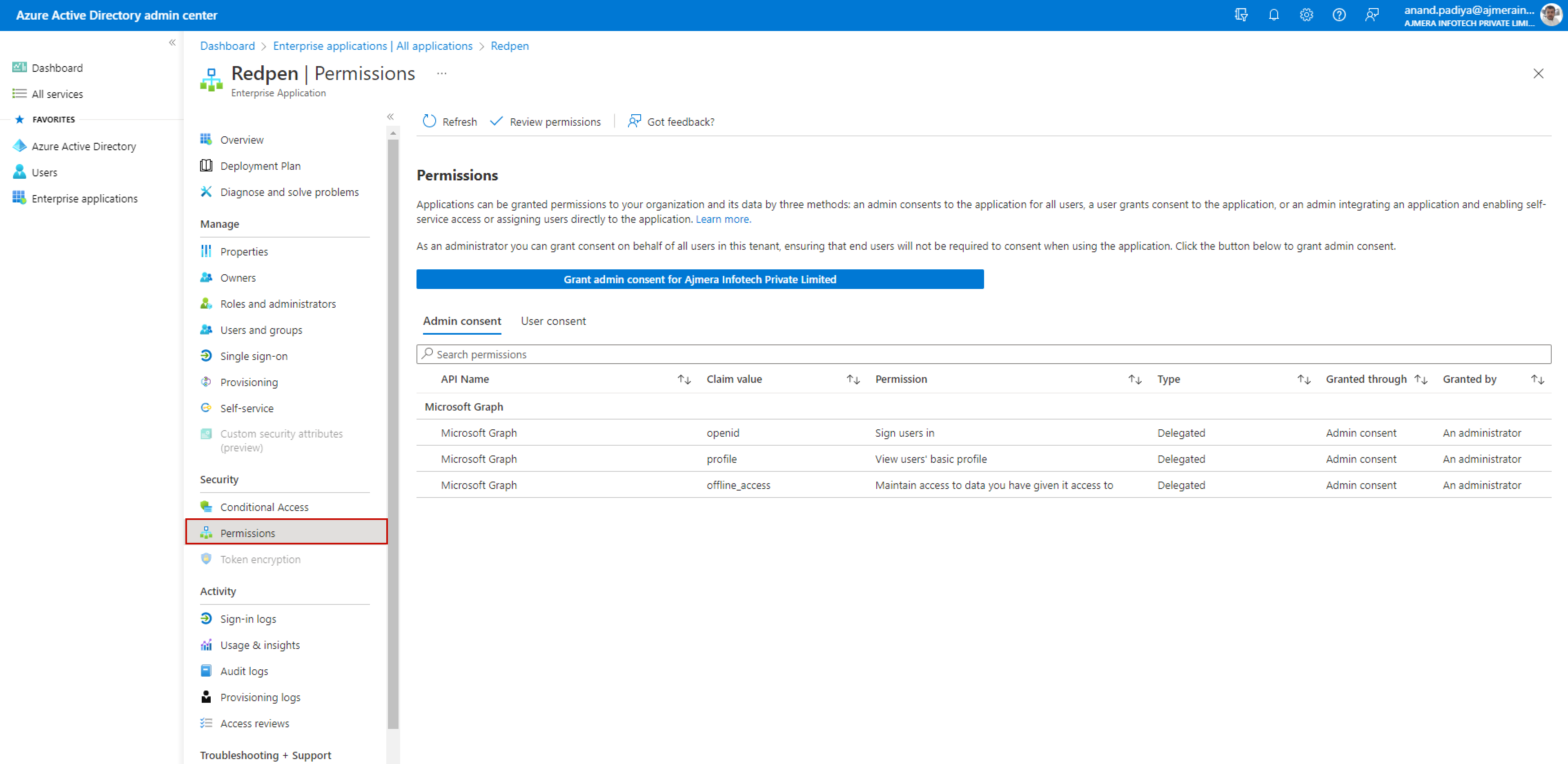Screen dimensions: 1568x764
Task: Click the Audit logs icon
Action: [x=206, y=671]
